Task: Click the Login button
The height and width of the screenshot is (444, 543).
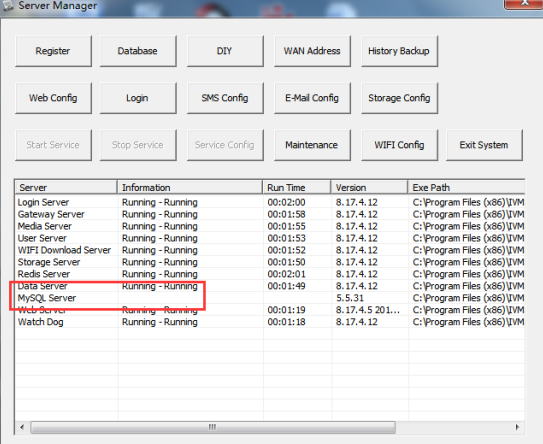Action: 138,98
